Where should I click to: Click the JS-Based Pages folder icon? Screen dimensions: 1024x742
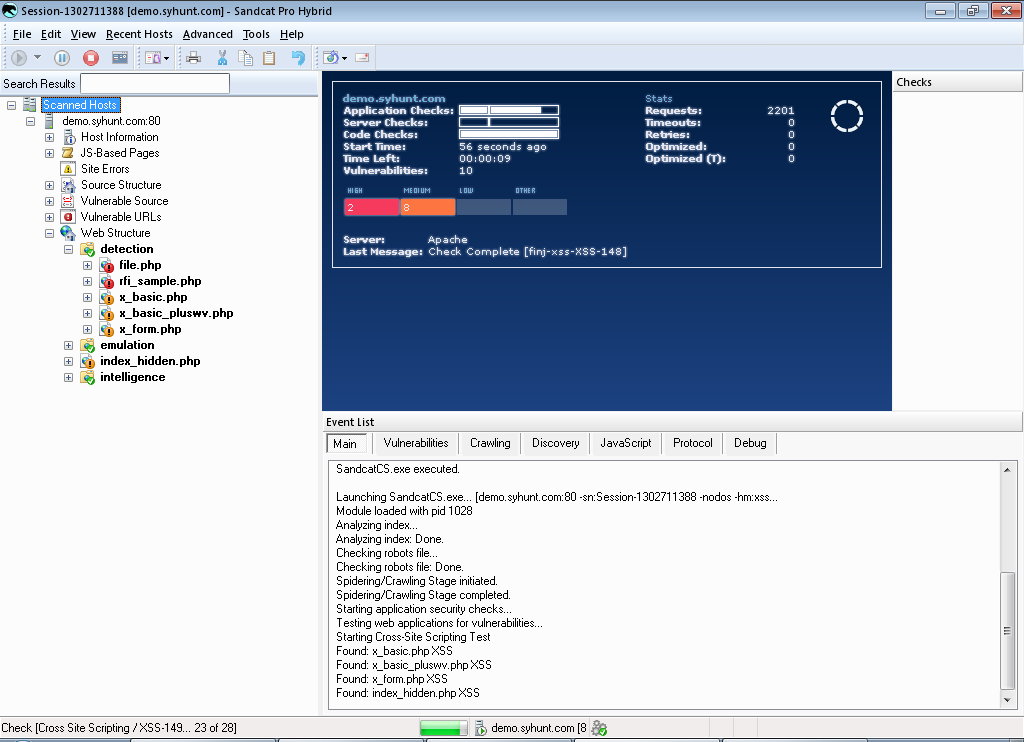[67, 153]
